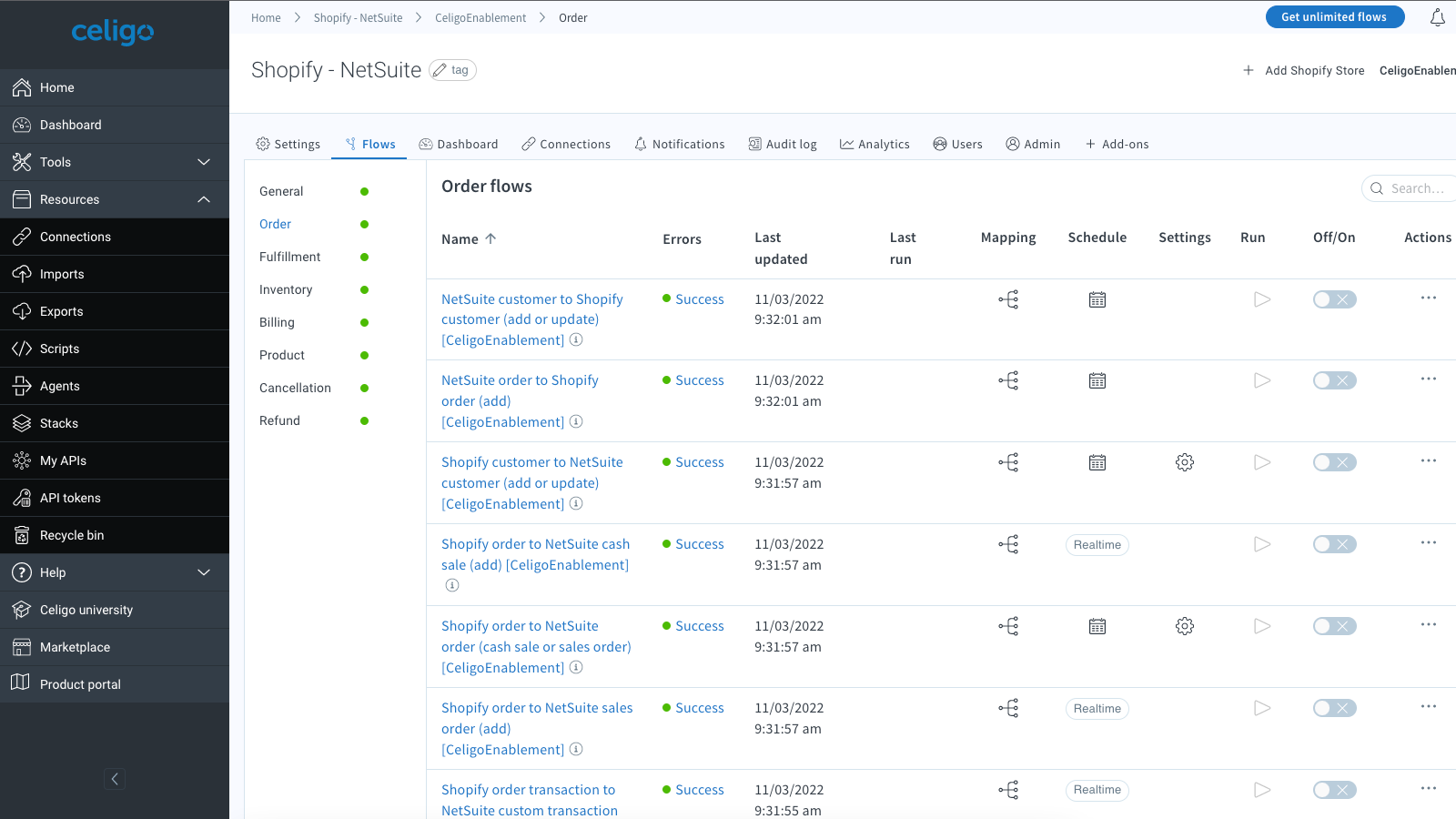The height and width of the screenshot is (819, 1456).
Task: Open Dashboard in the sidebar
Action: [x=115, y=125]
